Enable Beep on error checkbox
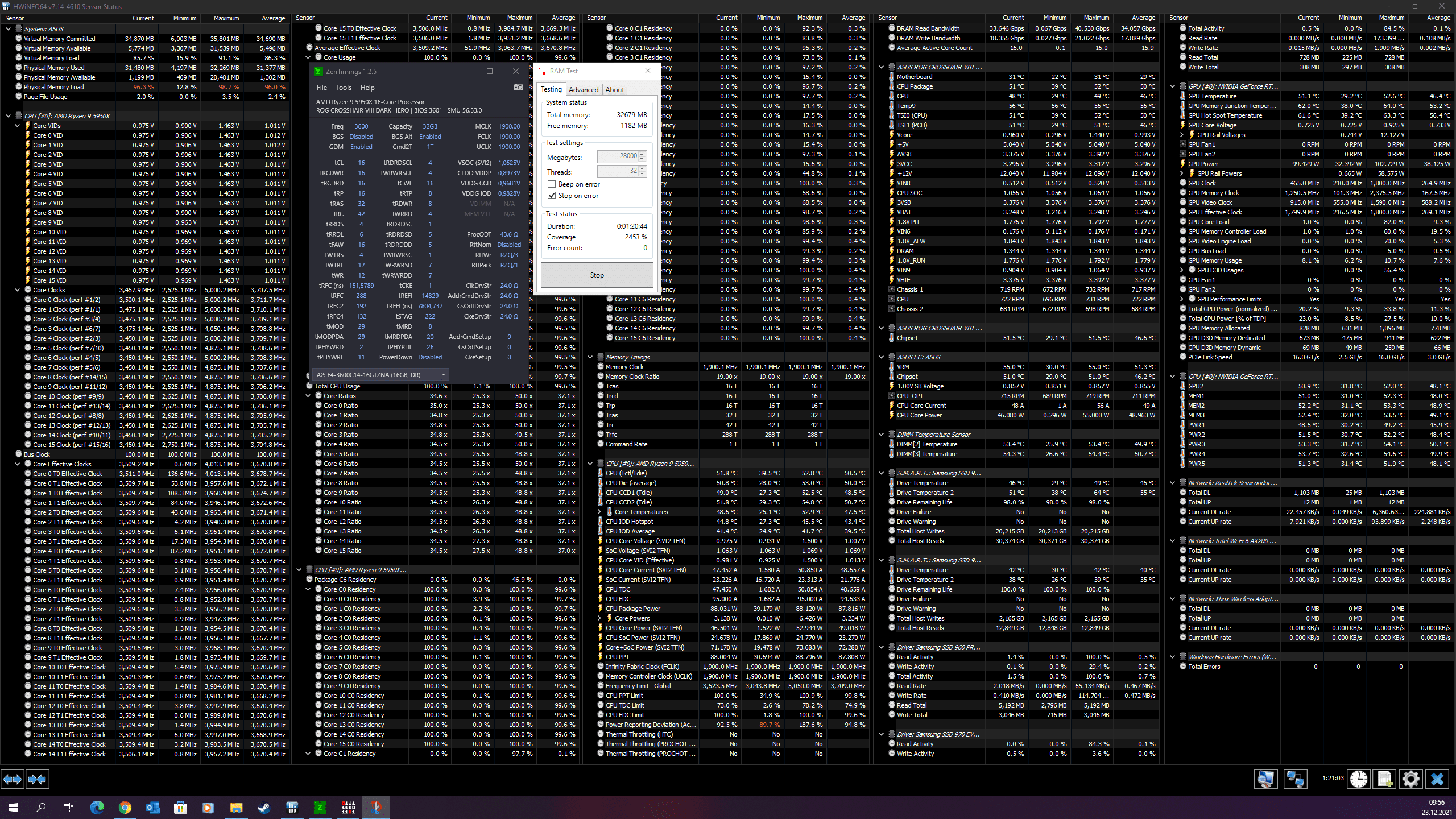 tap(552, 184)
